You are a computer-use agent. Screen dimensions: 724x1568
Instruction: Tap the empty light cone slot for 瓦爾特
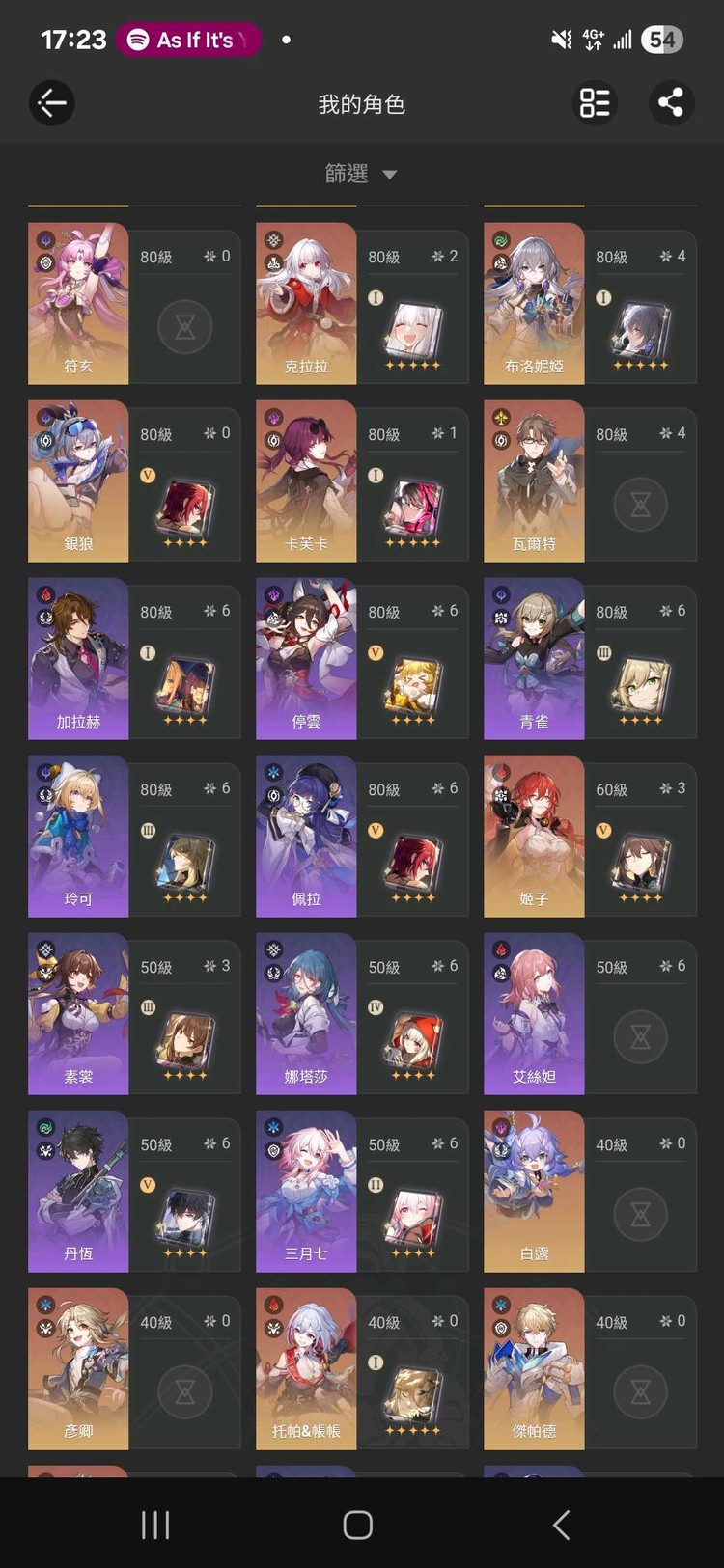640,505
